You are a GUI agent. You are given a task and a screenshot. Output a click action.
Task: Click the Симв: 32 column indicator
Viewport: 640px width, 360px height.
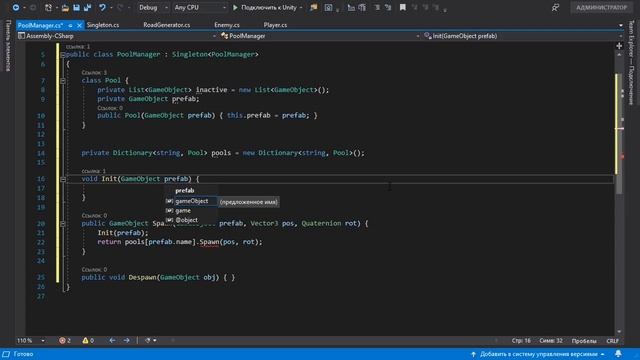click(551, 341)
